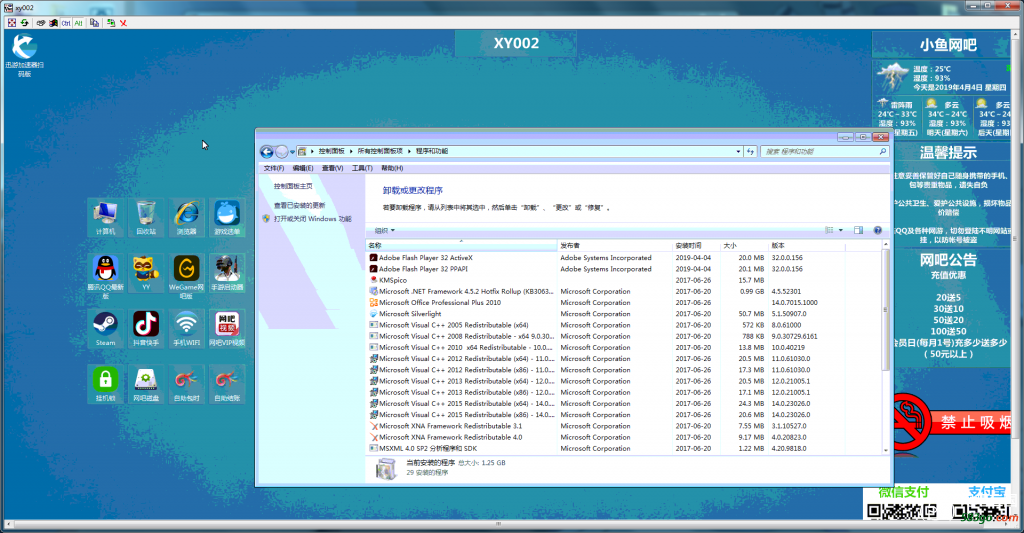Open the 控制面板主页 link

pyautogui.click(x=293, y=186)
